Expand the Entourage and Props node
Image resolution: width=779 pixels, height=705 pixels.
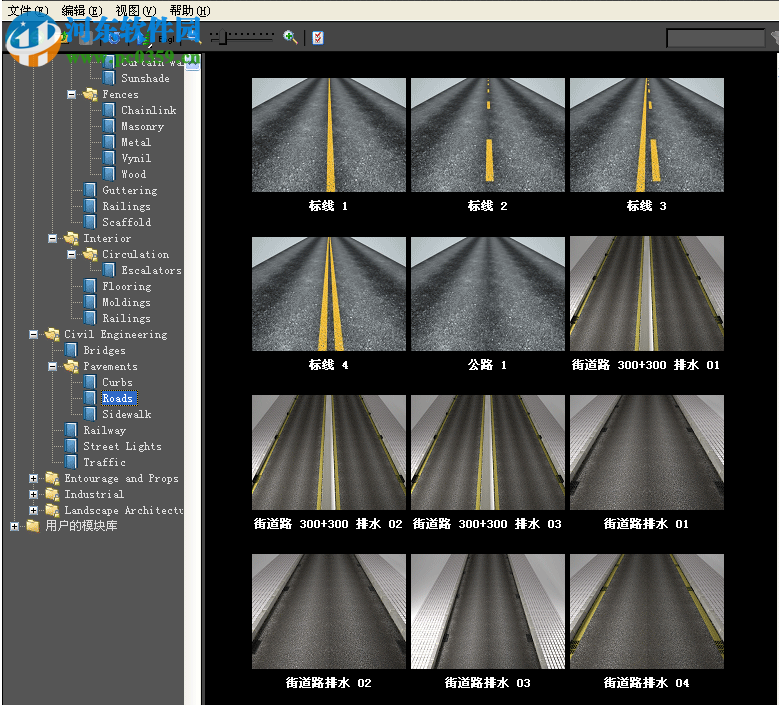[x=34, y=478]
